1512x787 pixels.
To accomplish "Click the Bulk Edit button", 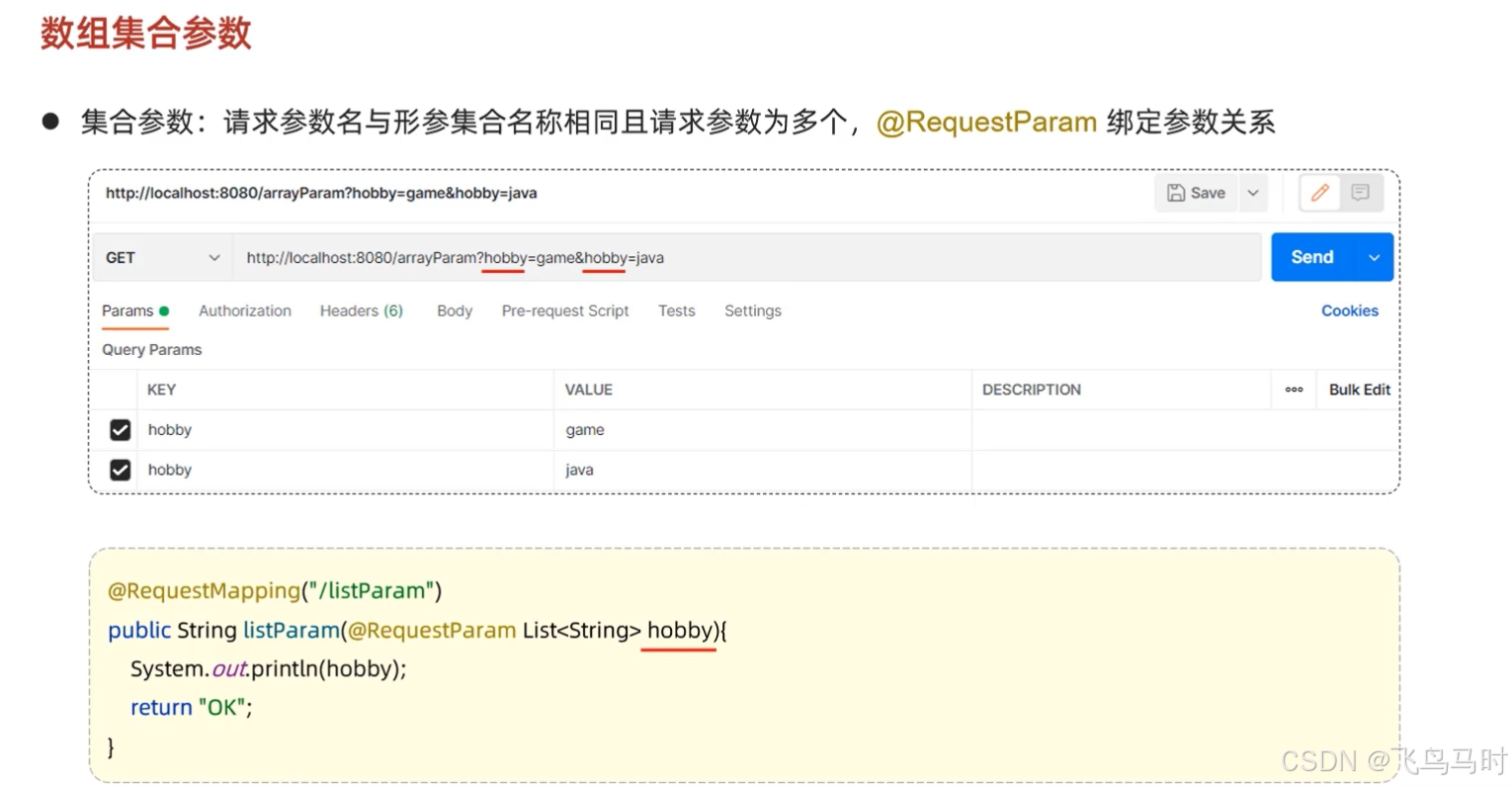I will tap(1360, 390).
